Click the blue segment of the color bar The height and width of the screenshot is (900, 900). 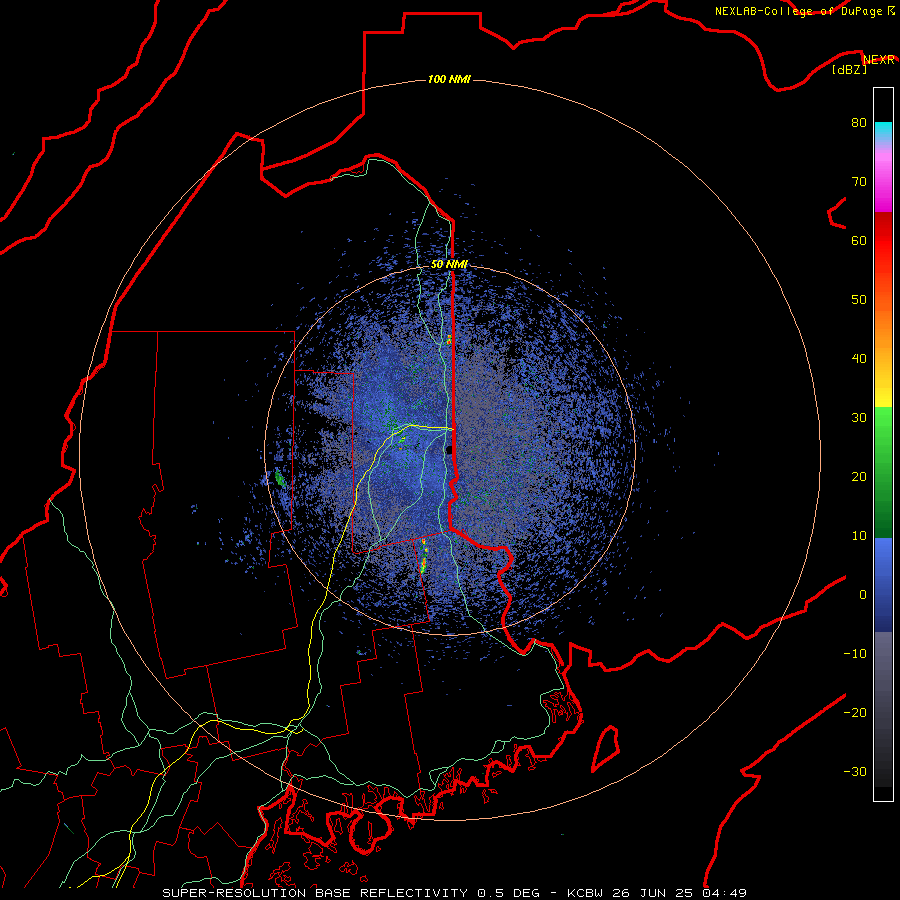click(x=883, y=585)
